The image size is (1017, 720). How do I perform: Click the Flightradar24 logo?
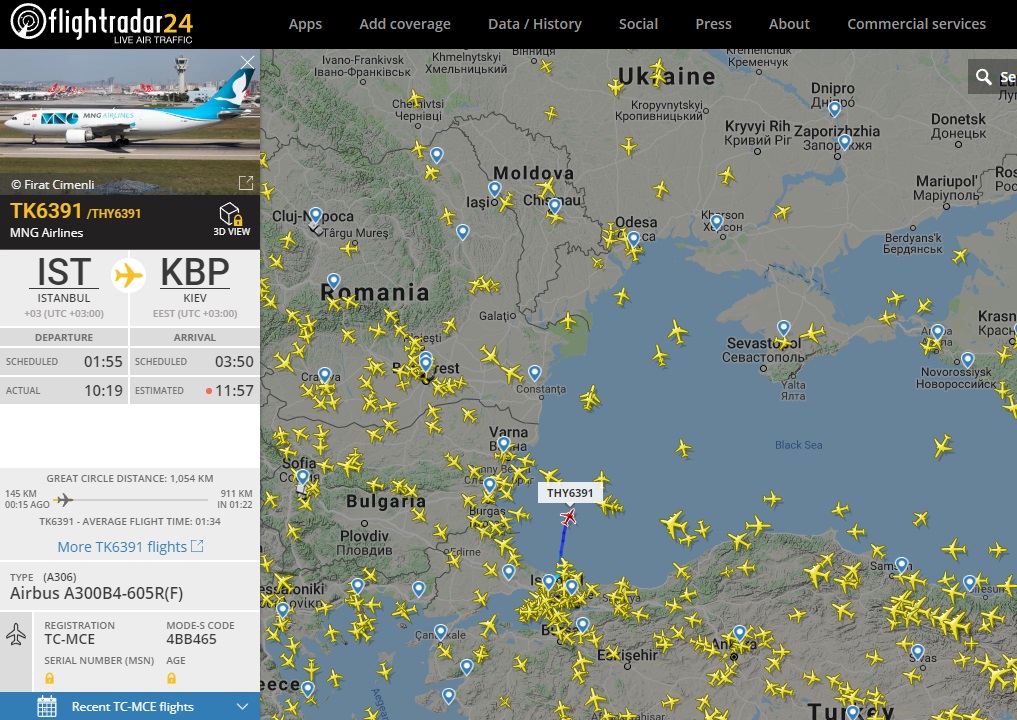(102, 24)
